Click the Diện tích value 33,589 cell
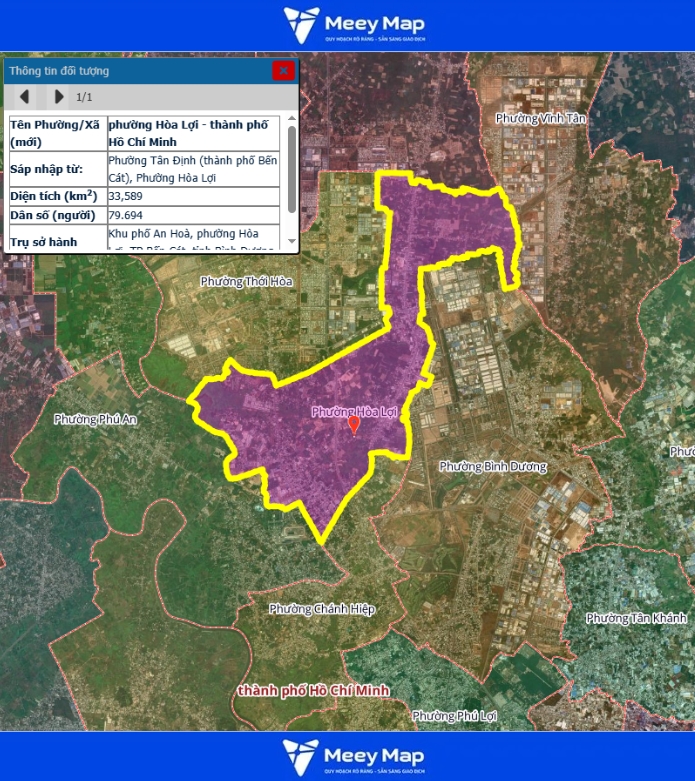Screen dimensions: 695x781 (x=195, y=195)
